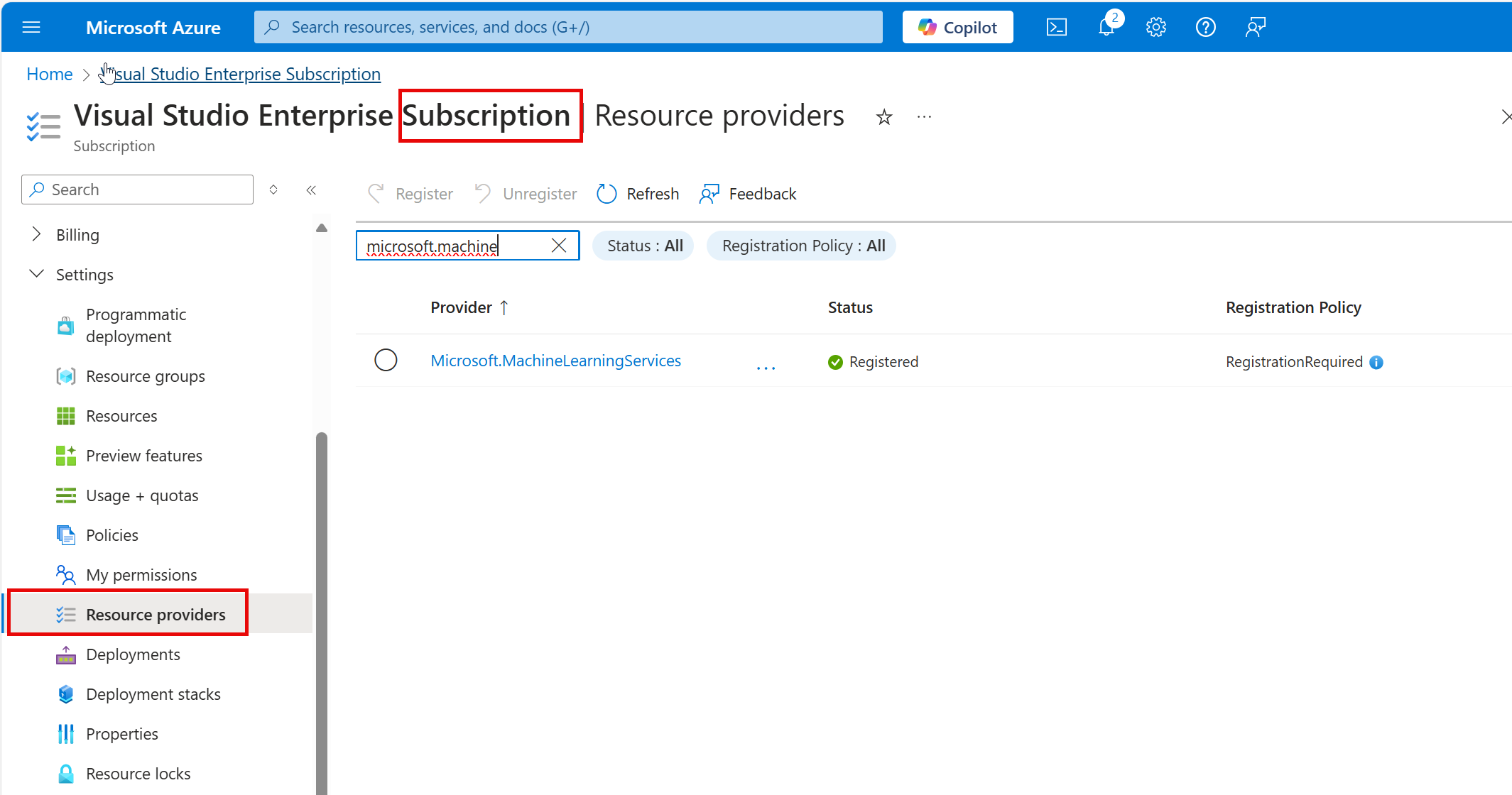Select Resource providers menu item
Viewport: 1512px width, 795px height.
tap(156, 615)
